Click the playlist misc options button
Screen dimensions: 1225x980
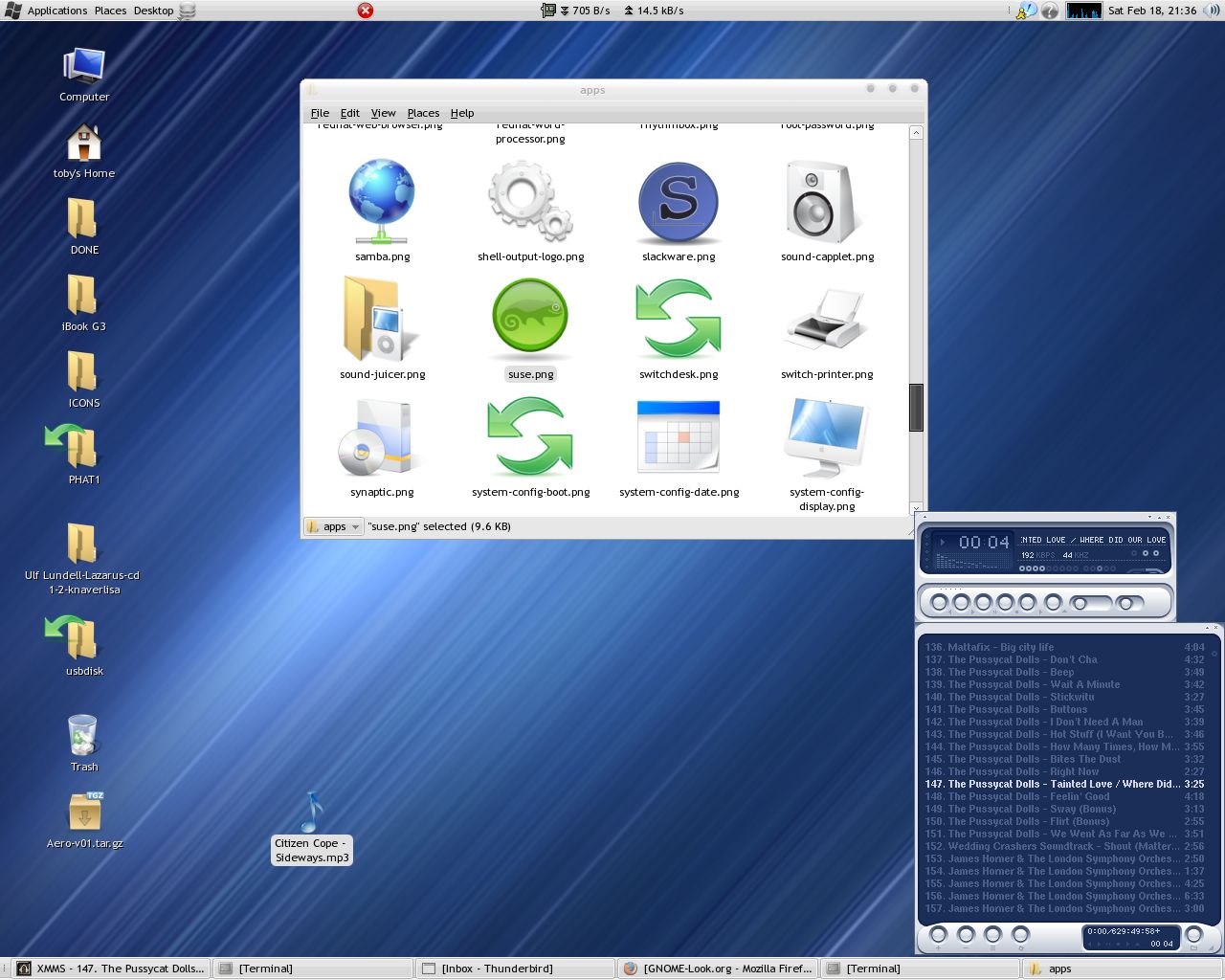click(1020, 935)
